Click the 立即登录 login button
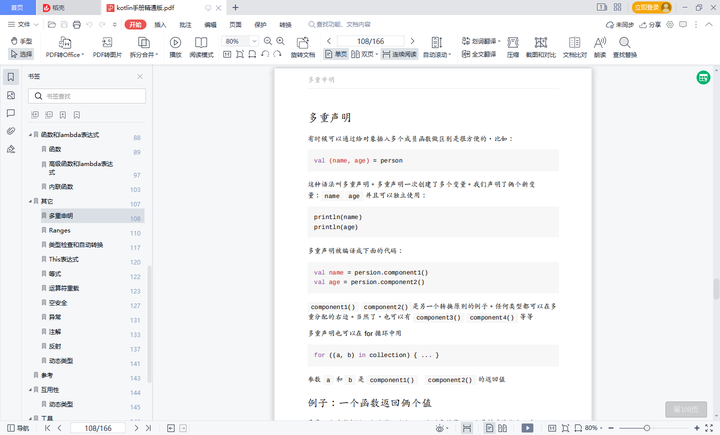 click(652, 7)
